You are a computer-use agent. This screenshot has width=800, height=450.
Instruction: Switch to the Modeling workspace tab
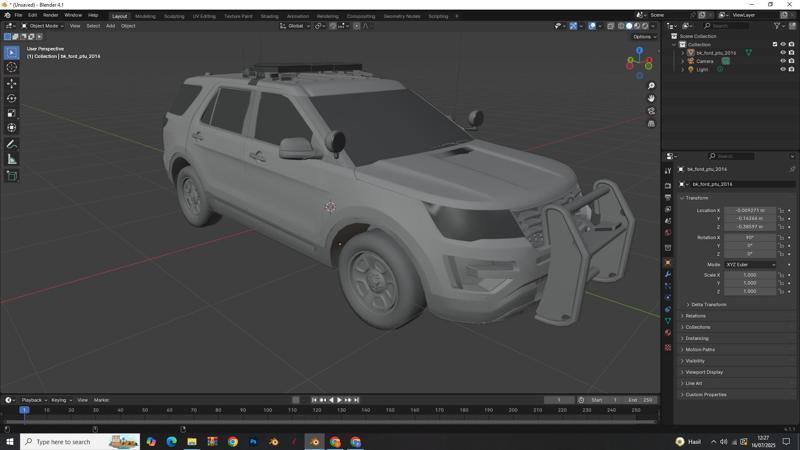(145, 16)
